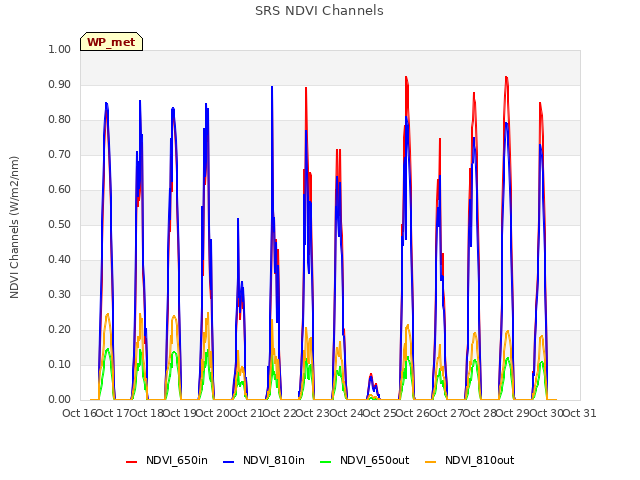
Task: Click the Oct 31 x-axis label
Action: coord(580,413)
